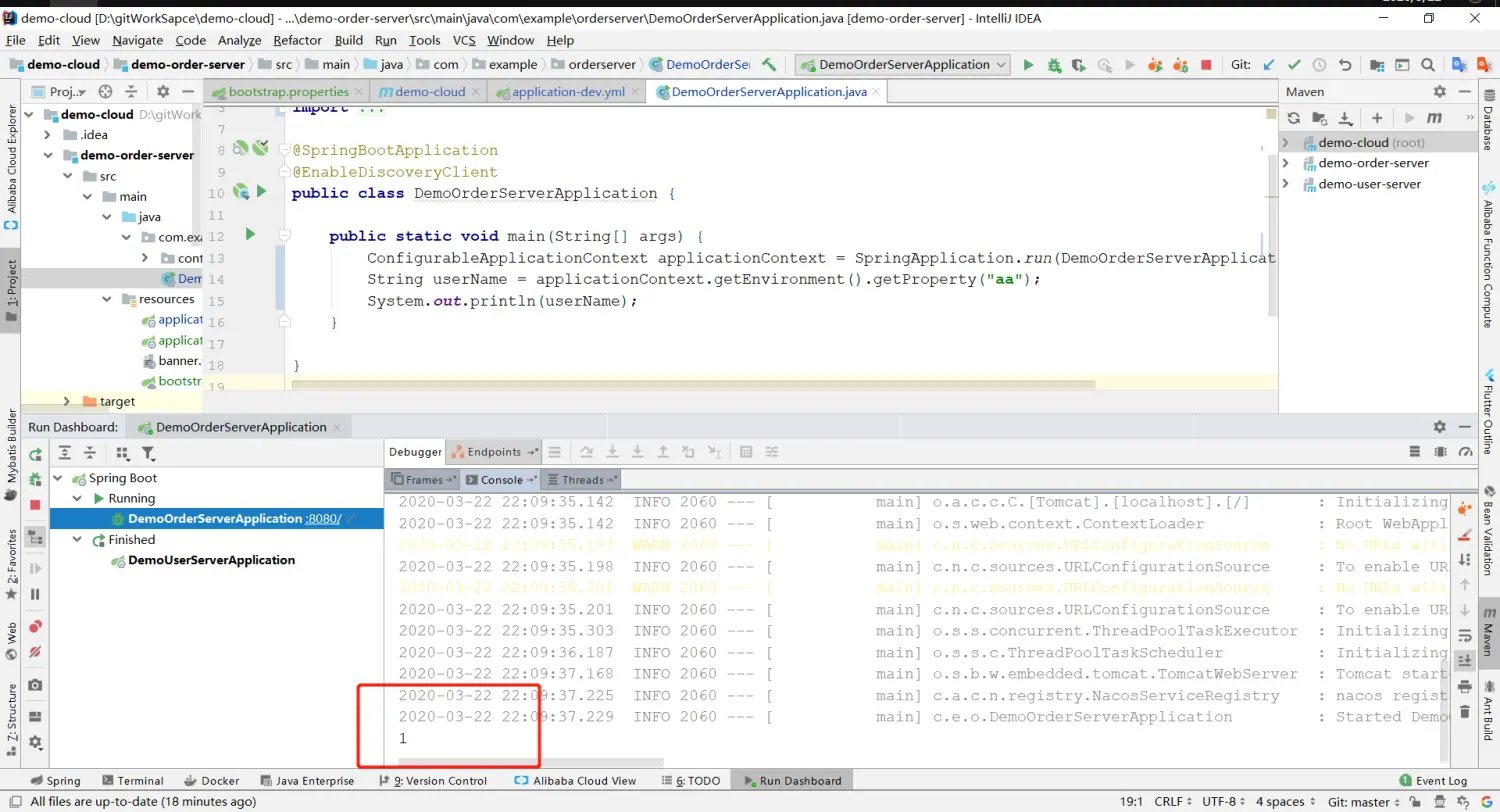Toggle scroll to end in console
Image resolution: width=1500 pixels, height=812 pixels.
(x=1465, y=661)
